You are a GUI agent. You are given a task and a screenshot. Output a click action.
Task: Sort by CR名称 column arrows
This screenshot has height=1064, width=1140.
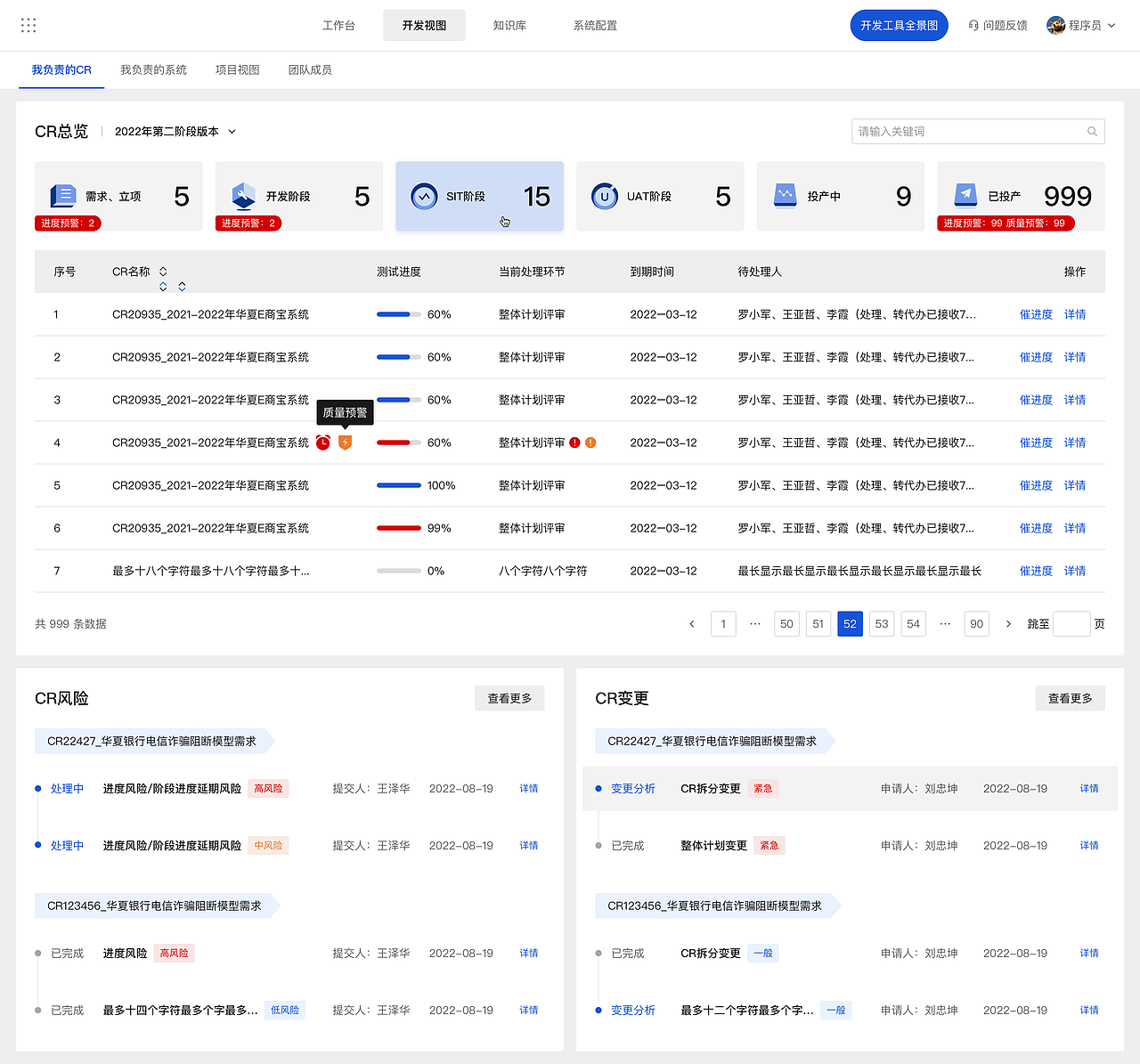(163, 272)
